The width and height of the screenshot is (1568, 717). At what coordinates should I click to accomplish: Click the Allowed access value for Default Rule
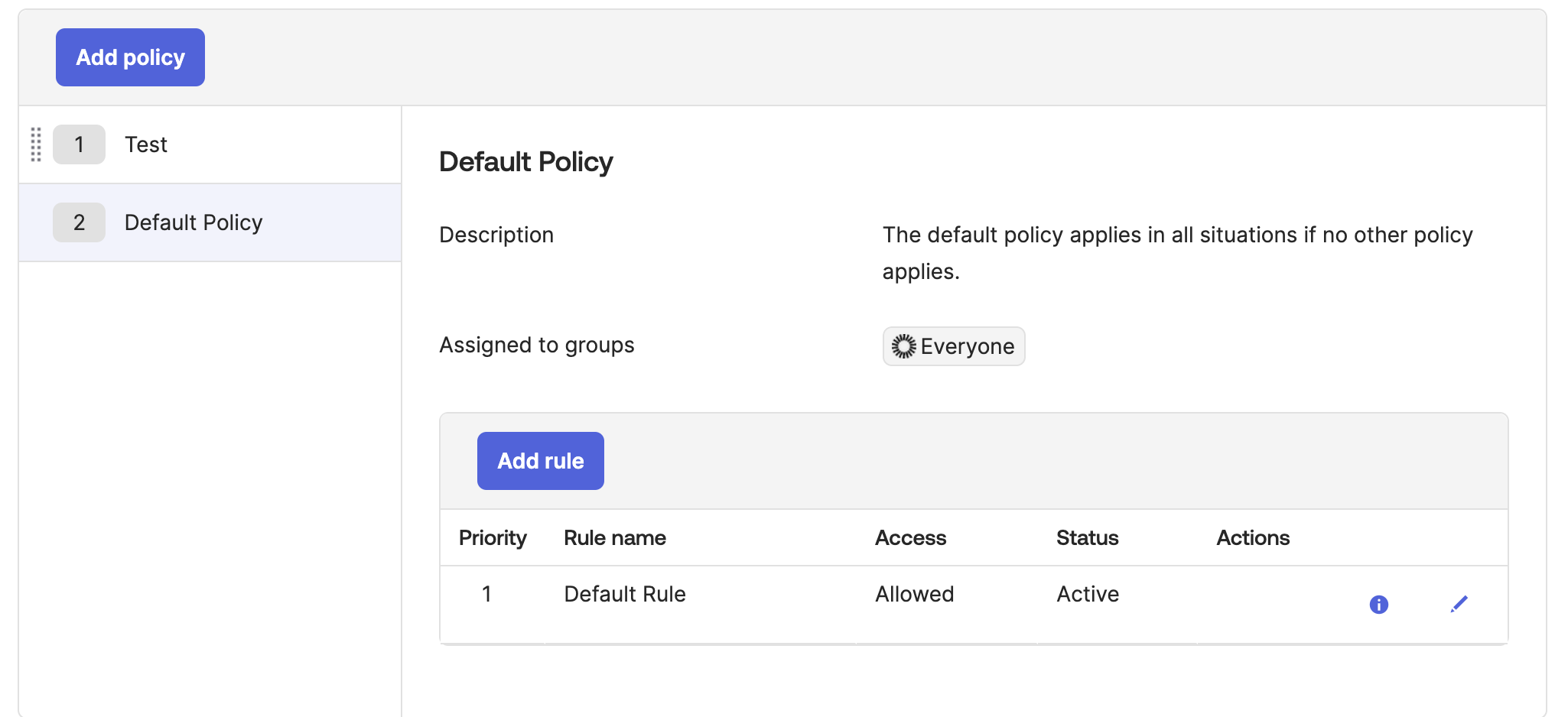[x=914, y=594]
